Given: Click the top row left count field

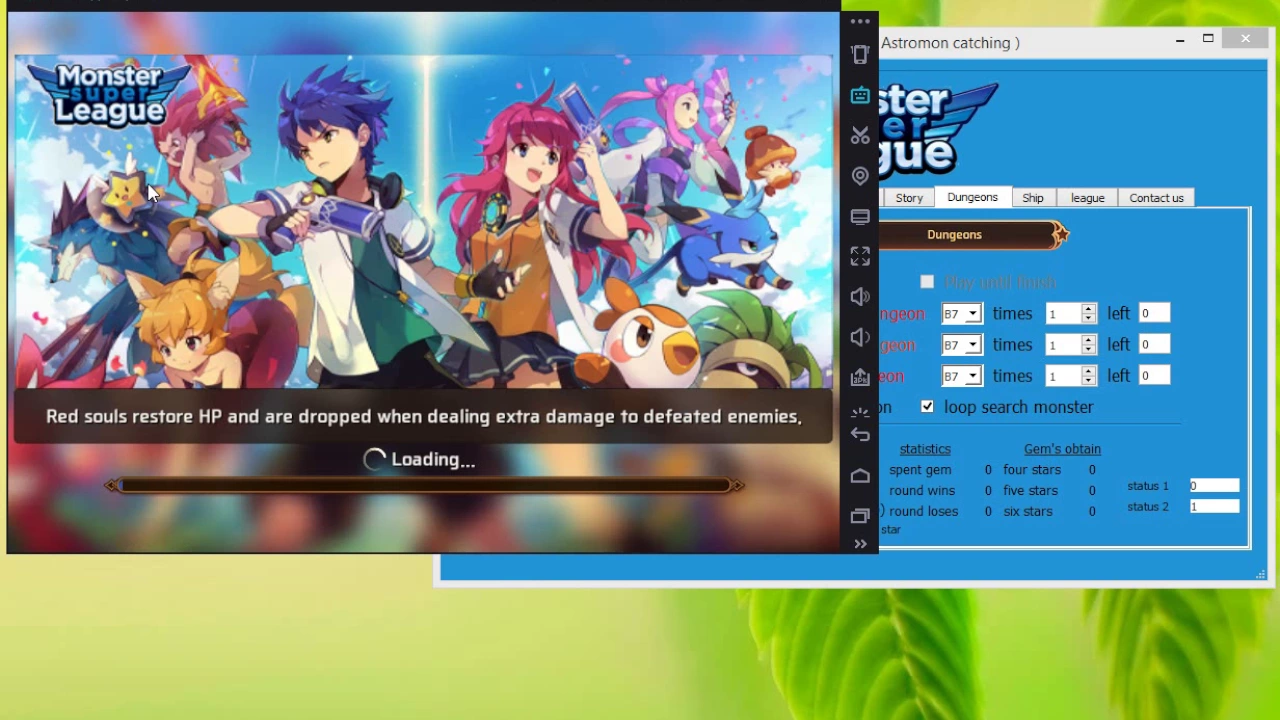Looking at the screenshot, I should point(1154,314).
